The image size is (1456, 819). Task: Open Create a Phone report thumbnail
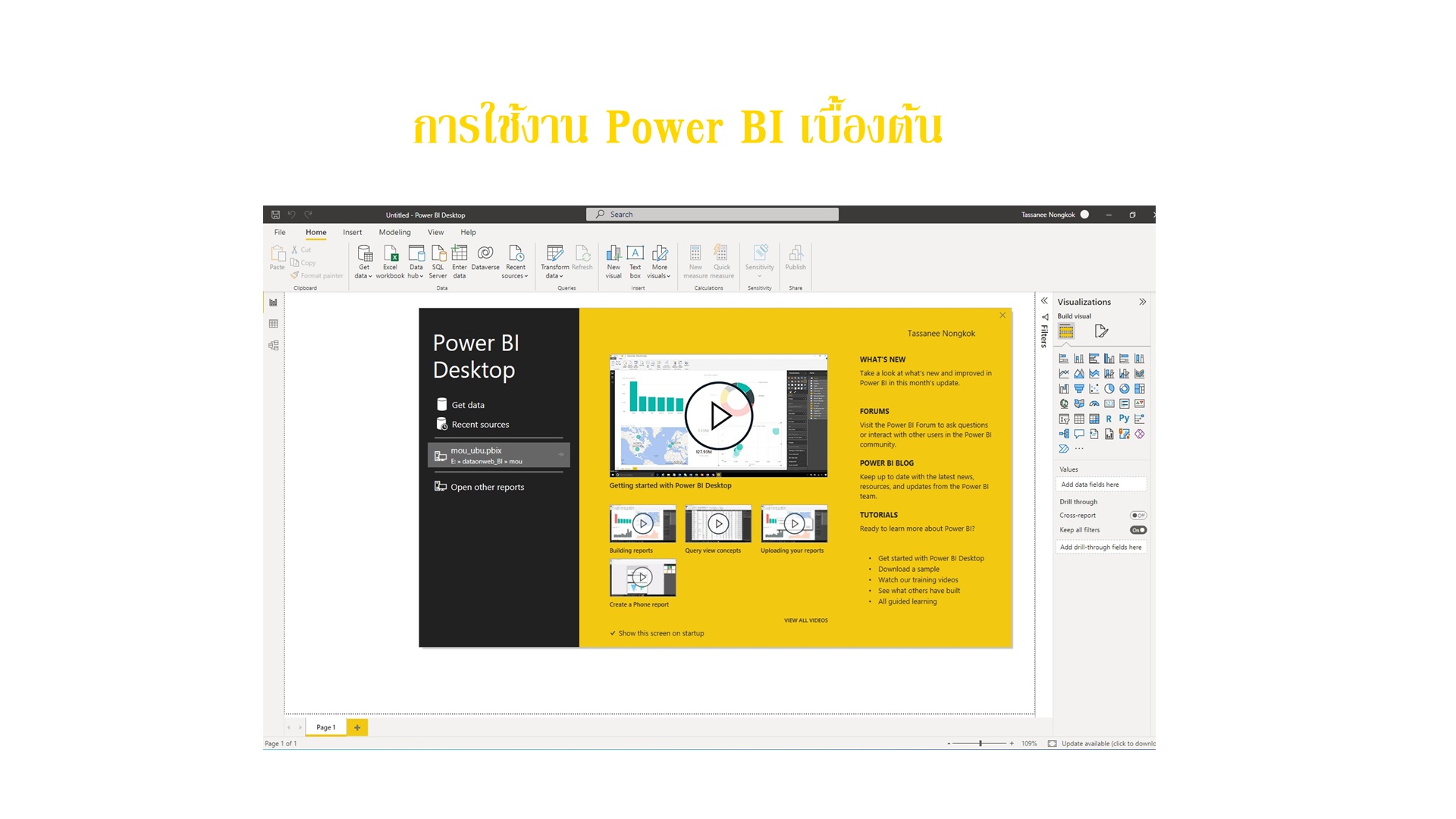(x=642, y=577)
